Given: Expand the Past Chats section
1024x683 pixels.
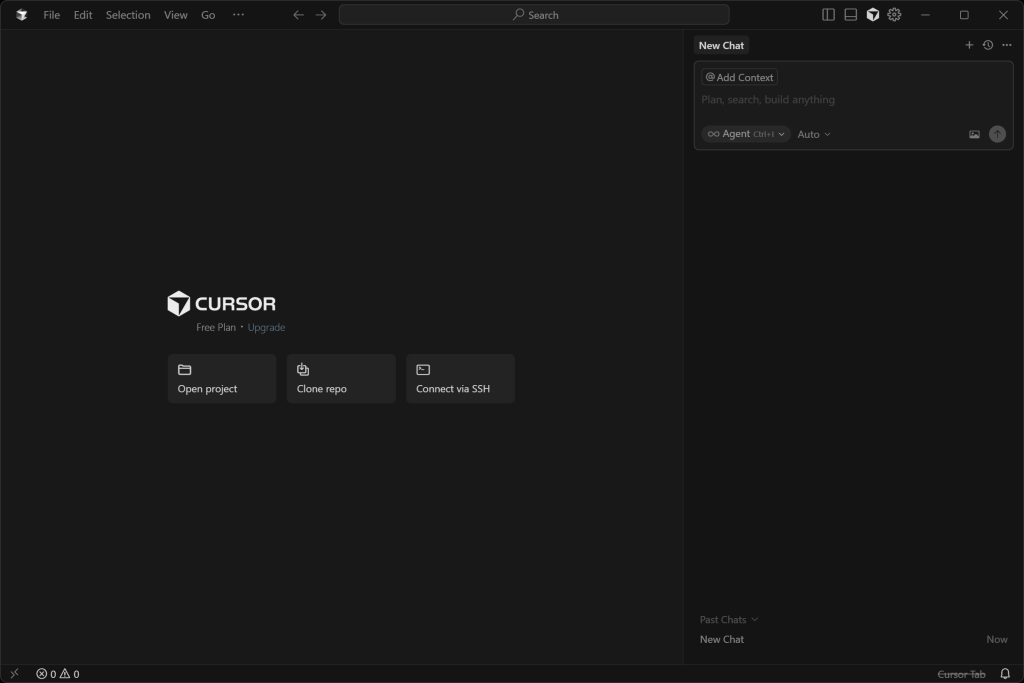Looking at the screenshot, I should (x=729, y=619).
